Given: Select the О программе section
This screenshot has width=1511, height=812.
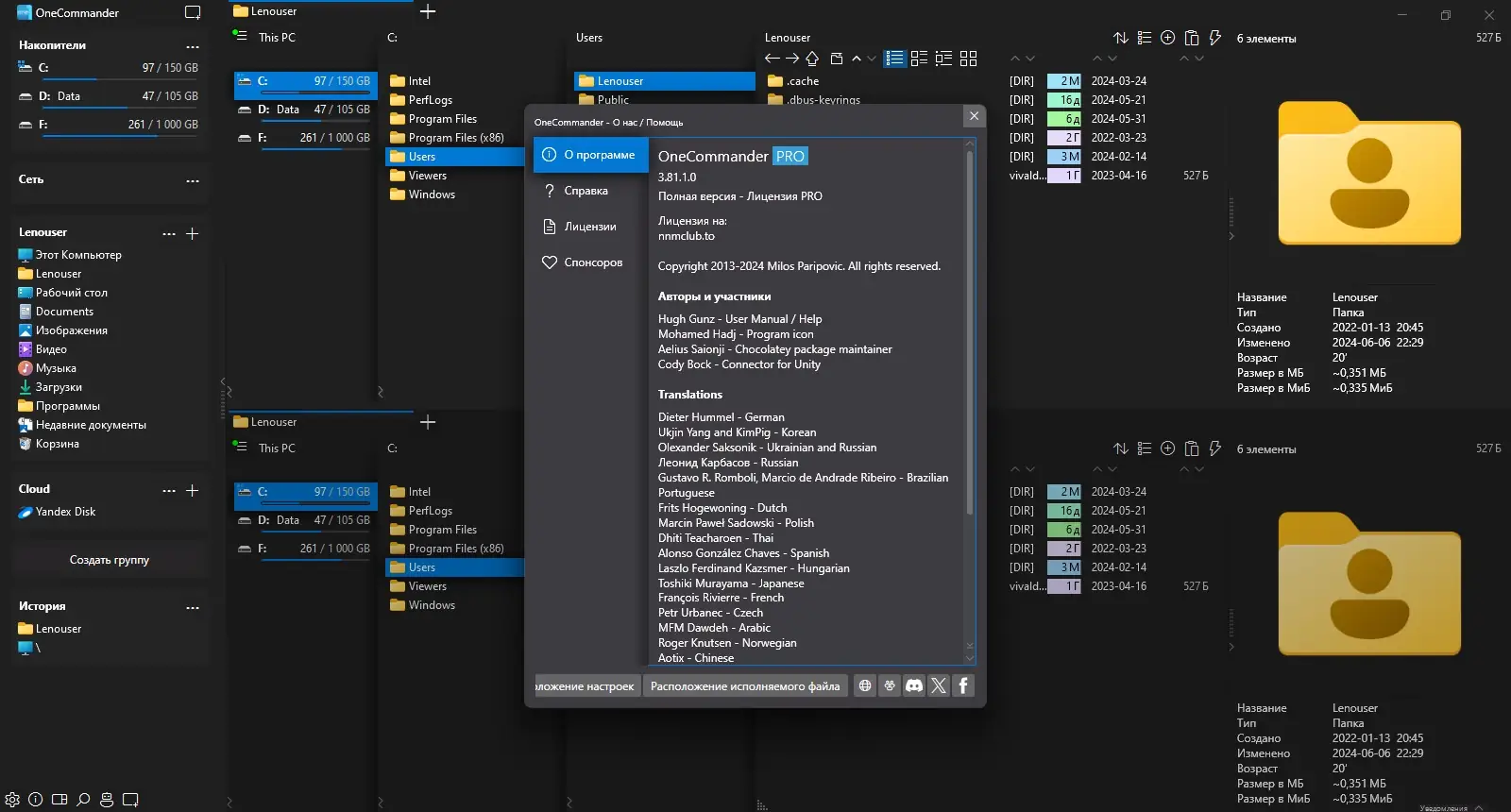Looking at the screenshot, I should coord(591,155).
